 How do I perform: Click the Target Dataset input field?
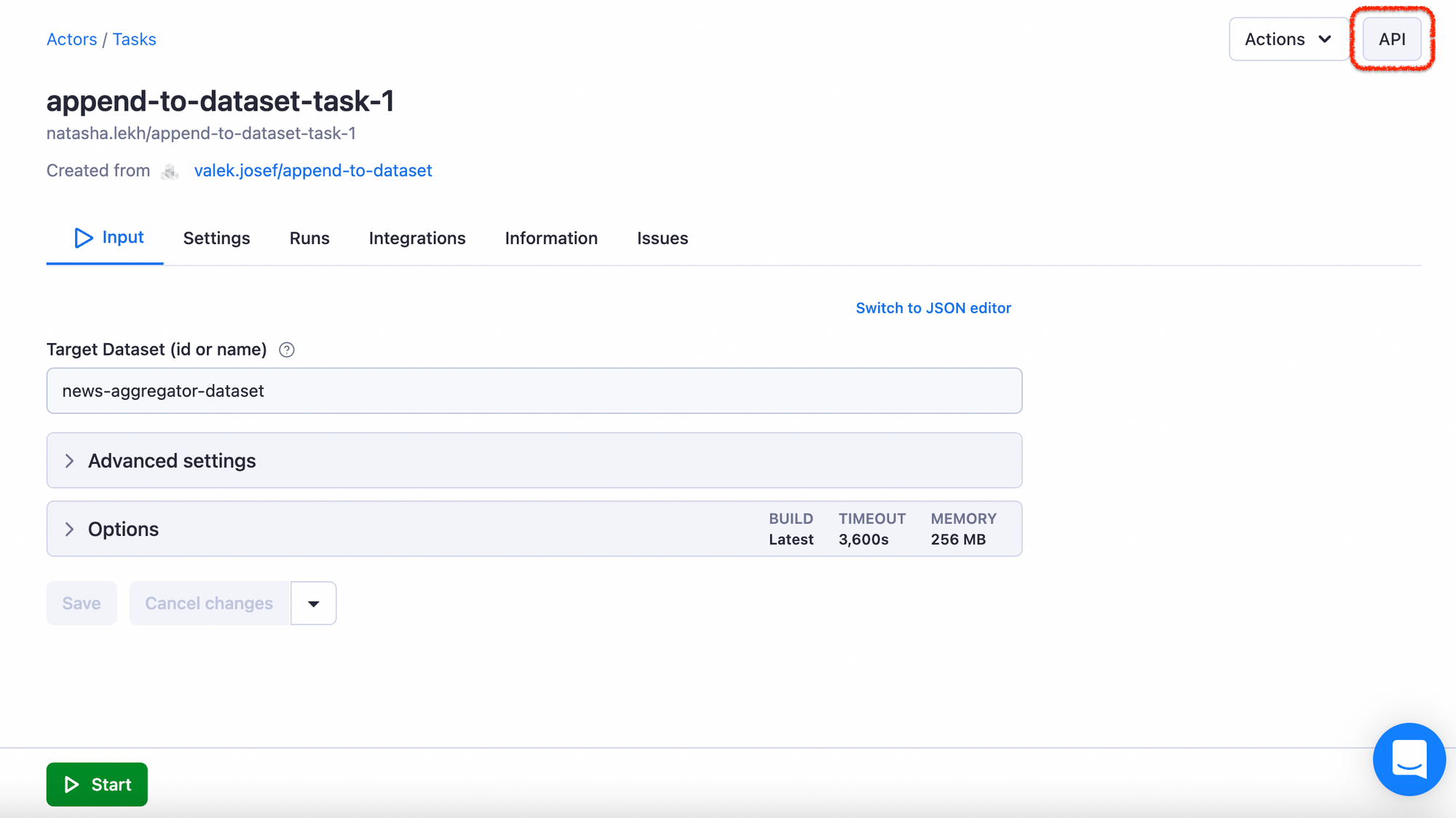click(534, 390)
